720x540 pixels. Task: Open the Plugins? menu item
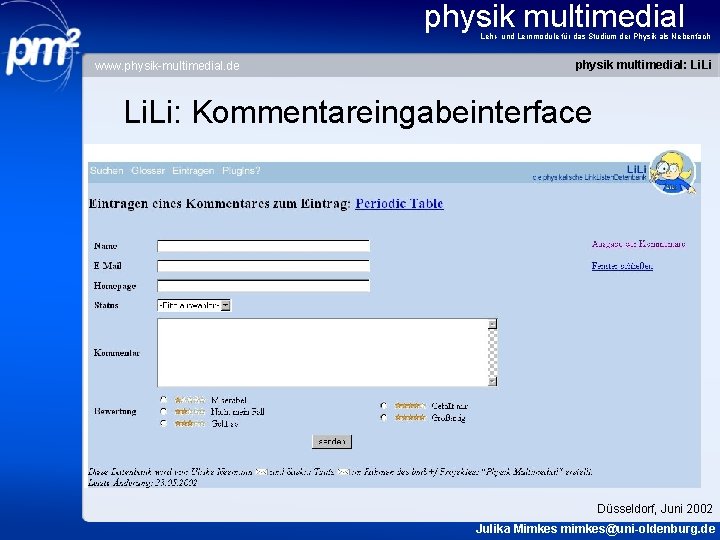(241, 171)
